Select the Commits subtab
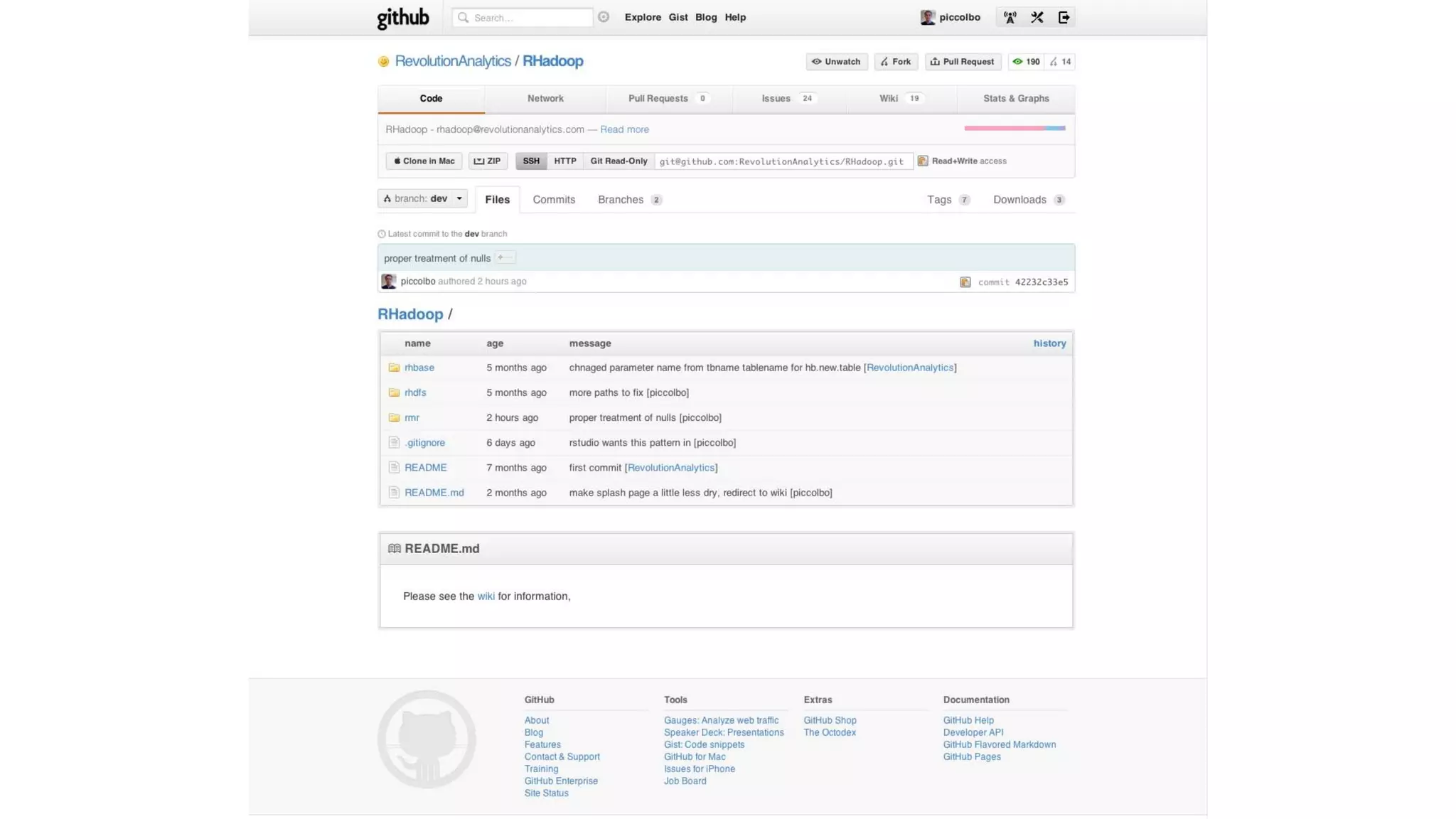 (554, 200)
